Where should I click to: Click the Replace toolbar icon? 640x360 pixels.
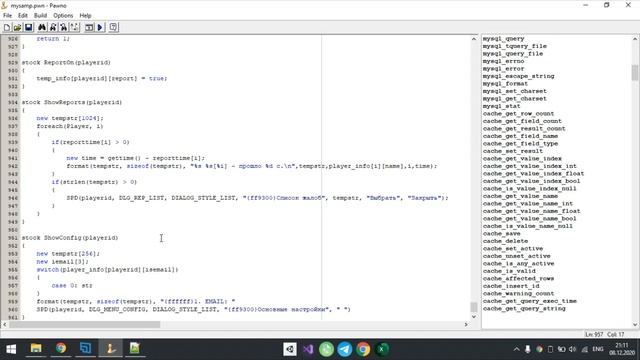(64, 27)
